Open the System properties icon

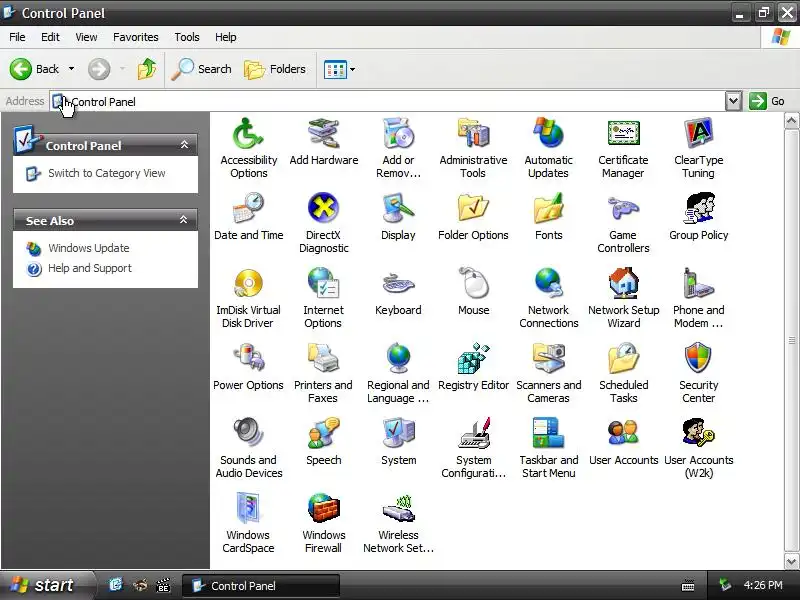(x=398, y=433)
